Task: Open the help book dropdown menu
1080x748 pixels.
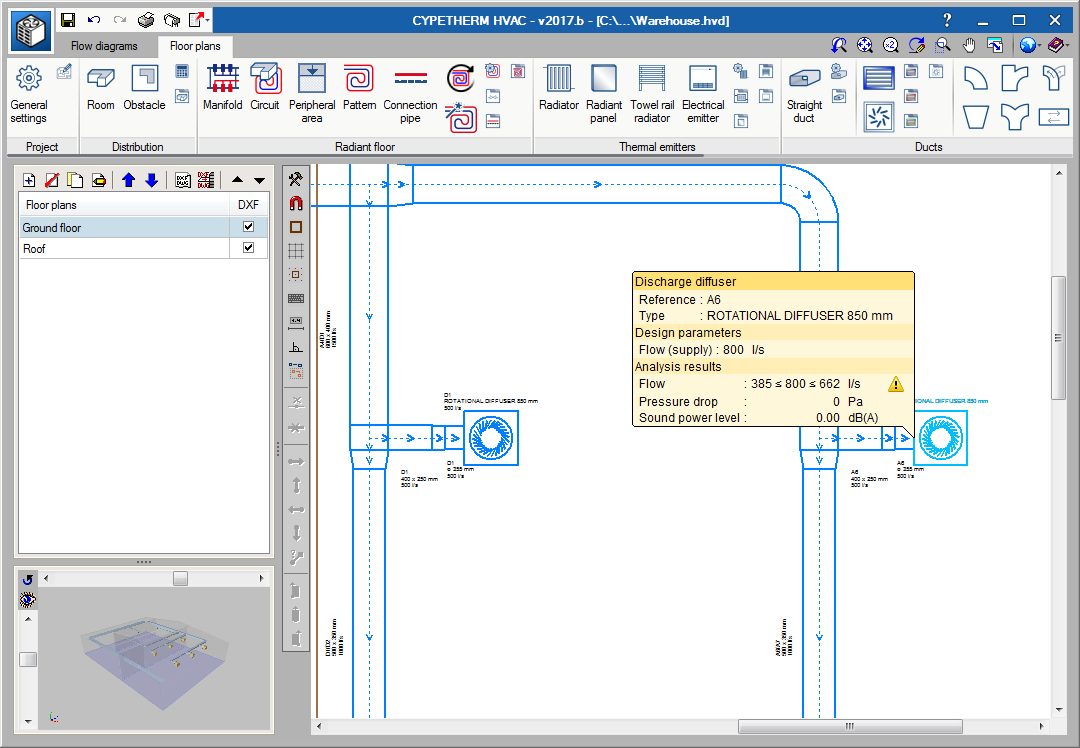Action: click(x=1068, y=45)
